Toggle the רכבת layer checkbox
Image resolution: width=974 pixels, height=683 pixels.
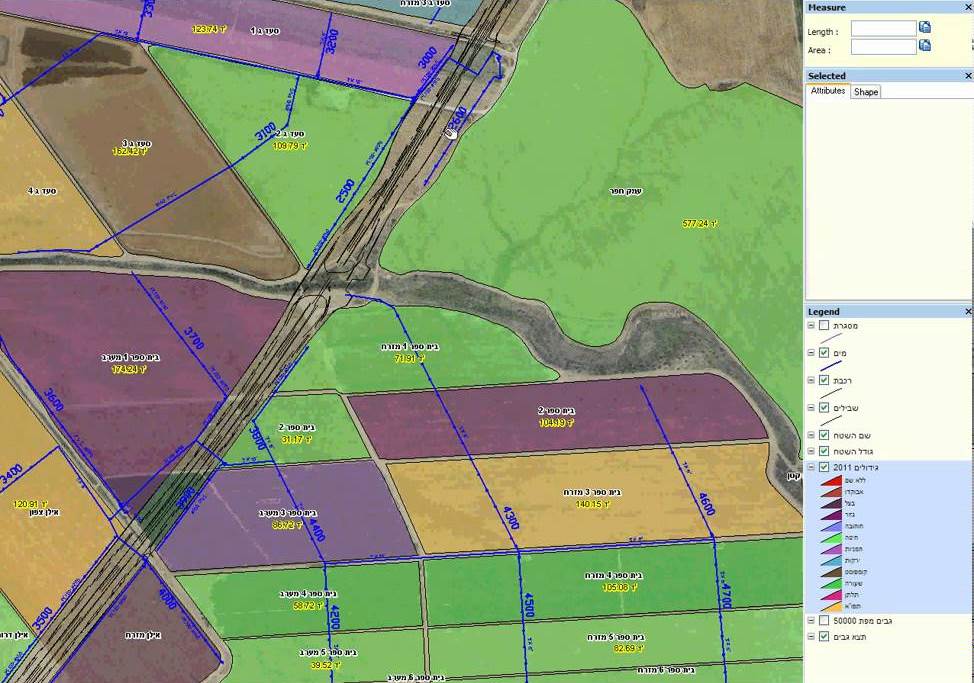click(x=824, y=380)
